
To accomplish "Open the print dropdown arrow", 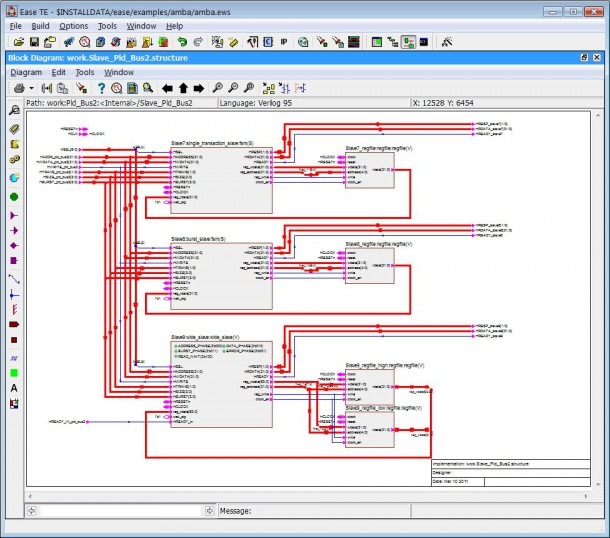I will (x=32, y=89).
